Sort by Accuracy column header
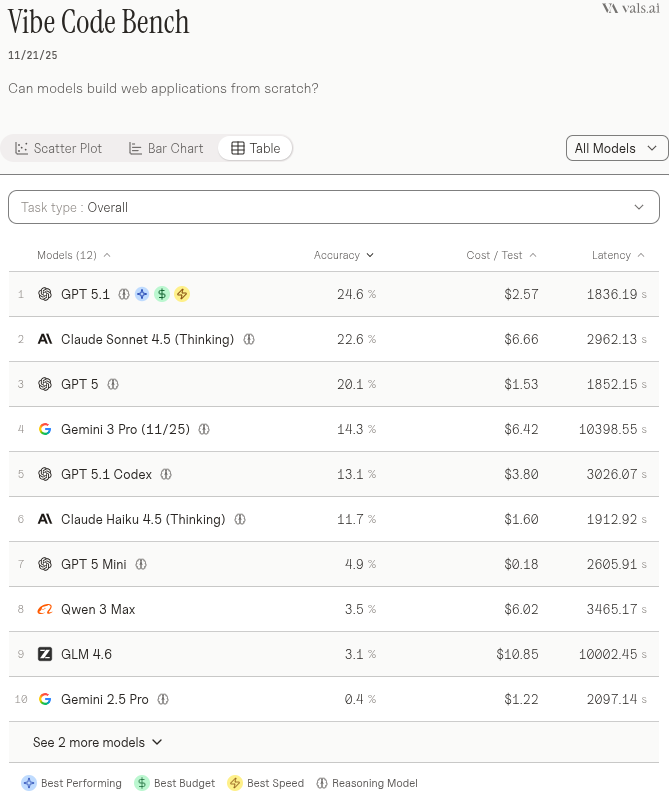The width and height of the screenshot is (669, 795). point(343,255)
